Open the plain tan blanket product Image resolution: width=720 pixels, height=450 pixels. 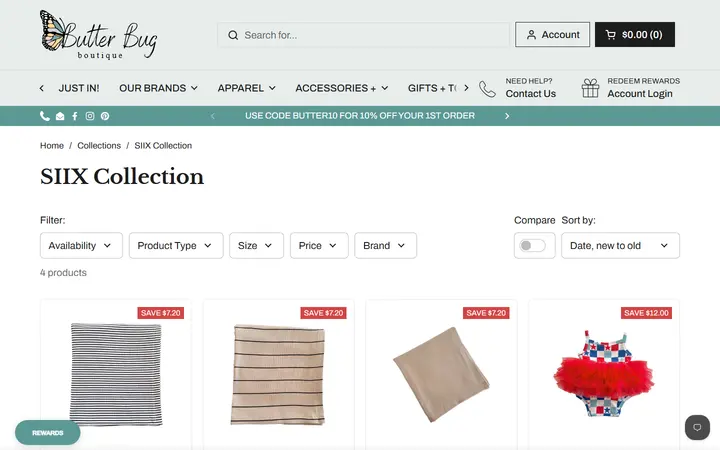(441, 375)
